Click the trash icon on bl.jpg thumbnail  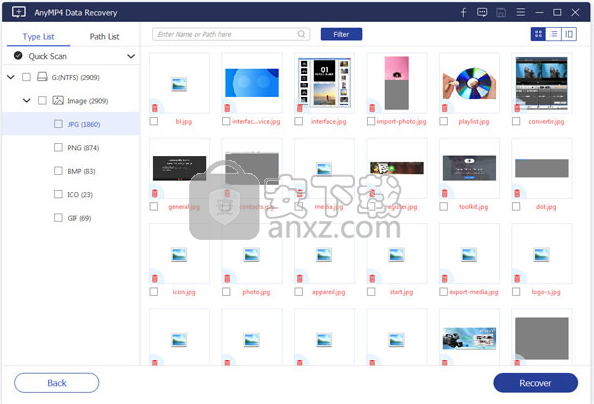pyautogui.click(x=155, y=108)
